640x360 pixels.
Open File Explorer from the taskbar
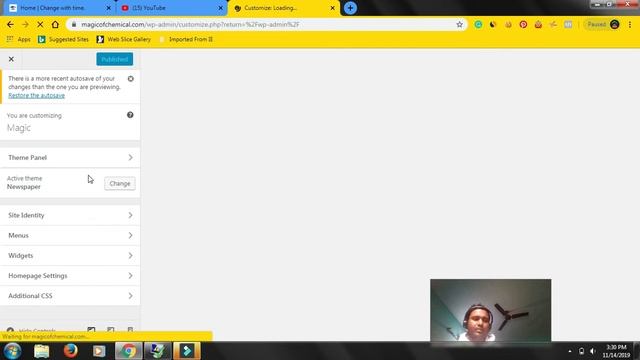(x=42, y=351)
